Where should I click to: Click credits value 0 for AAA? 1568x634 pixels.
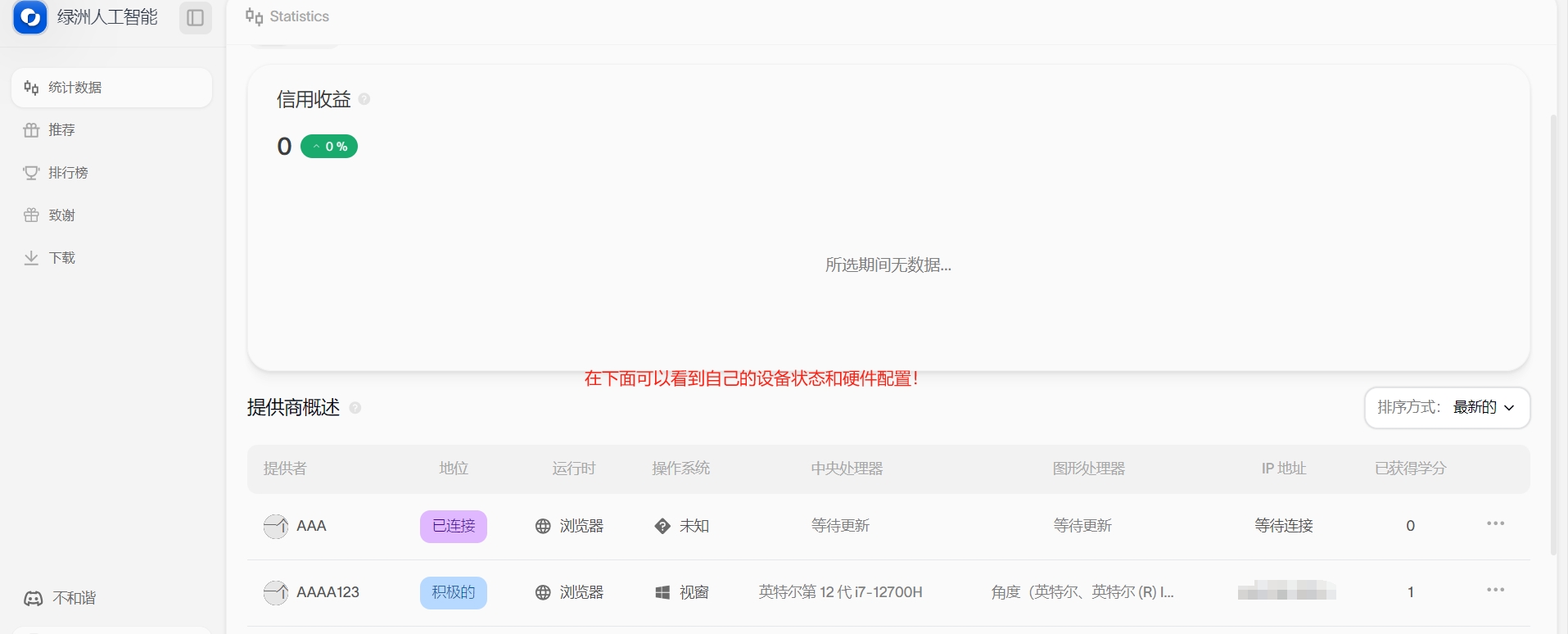[x=1411, y=526]
